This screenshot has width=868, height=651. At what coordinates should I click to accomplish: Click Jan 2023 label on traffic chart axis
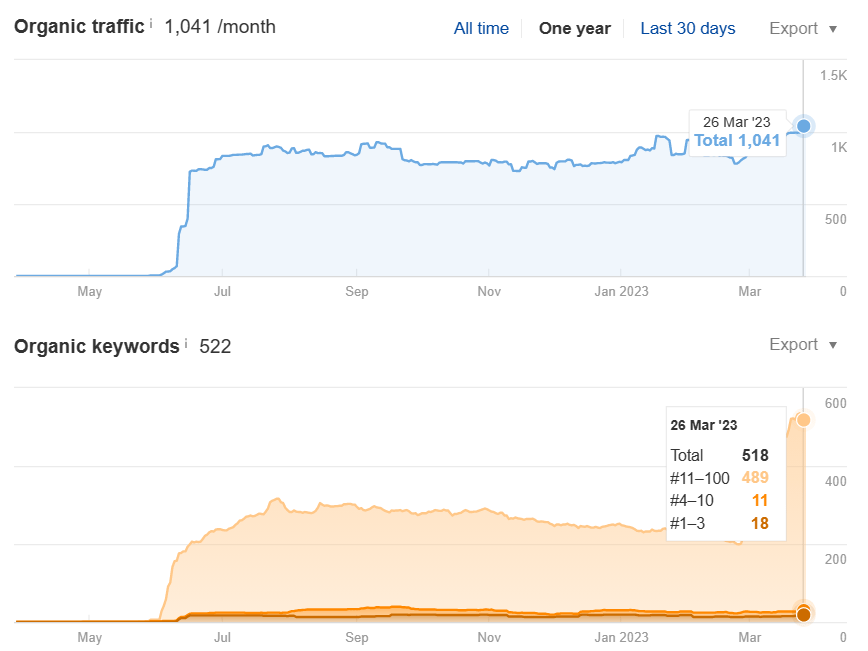(620, 291)
